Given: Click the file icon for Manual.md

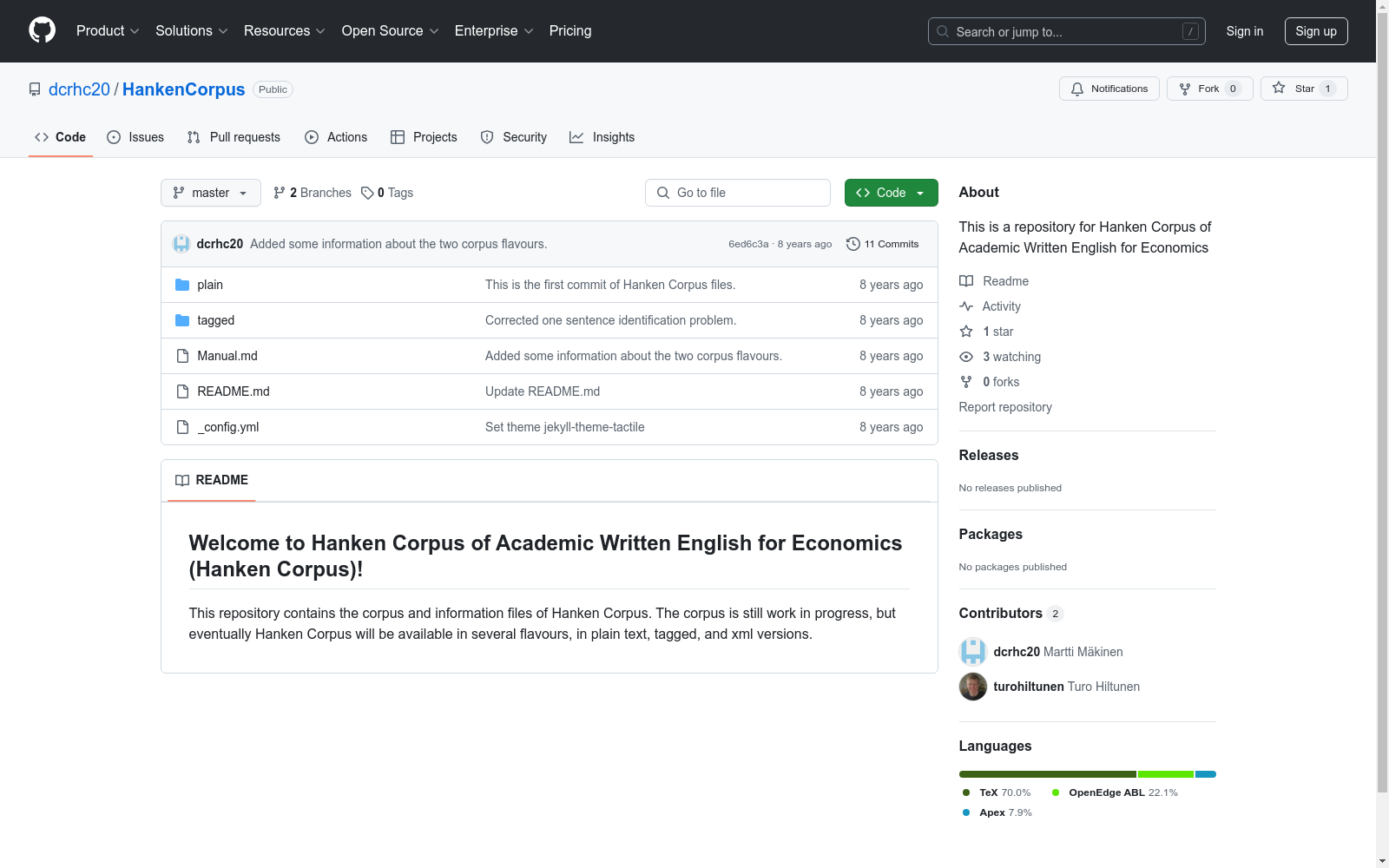Looking at the screenshot, I should coord(182,356).
